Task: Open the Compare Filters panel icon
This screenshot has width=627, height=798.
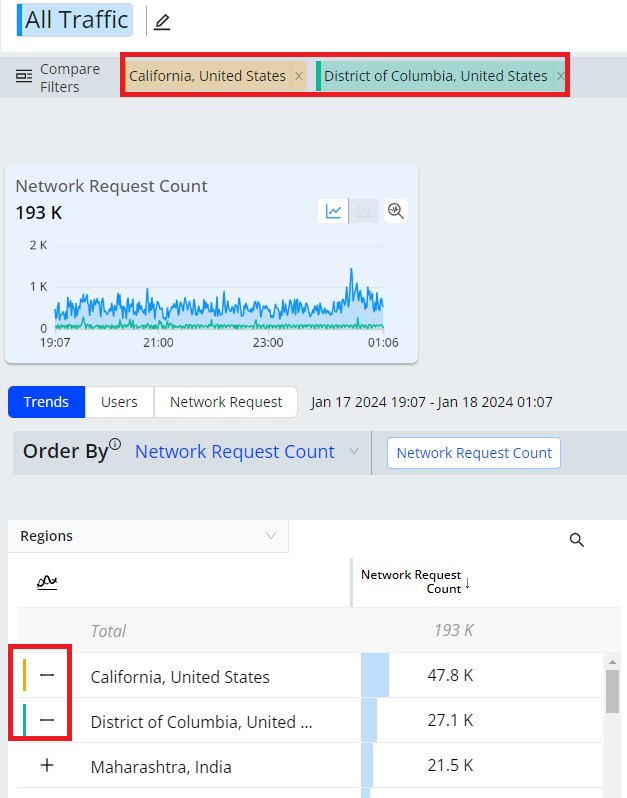Action: coord(25,77)
